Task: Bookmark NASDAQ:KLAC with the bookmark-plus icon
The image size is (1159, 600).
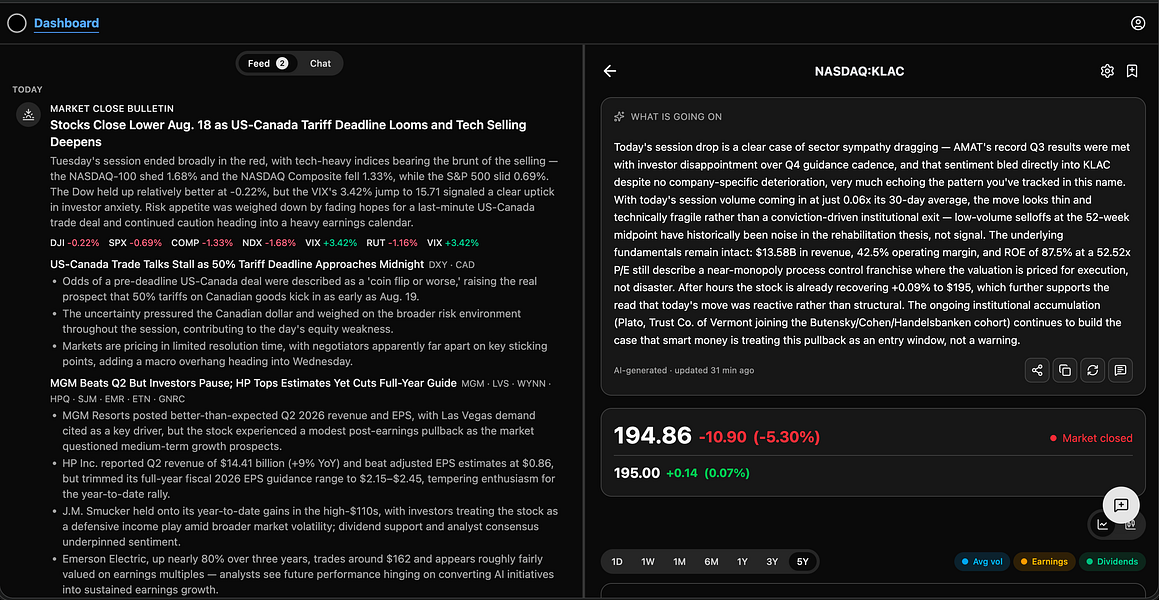Action: (x=1132, y=71)
